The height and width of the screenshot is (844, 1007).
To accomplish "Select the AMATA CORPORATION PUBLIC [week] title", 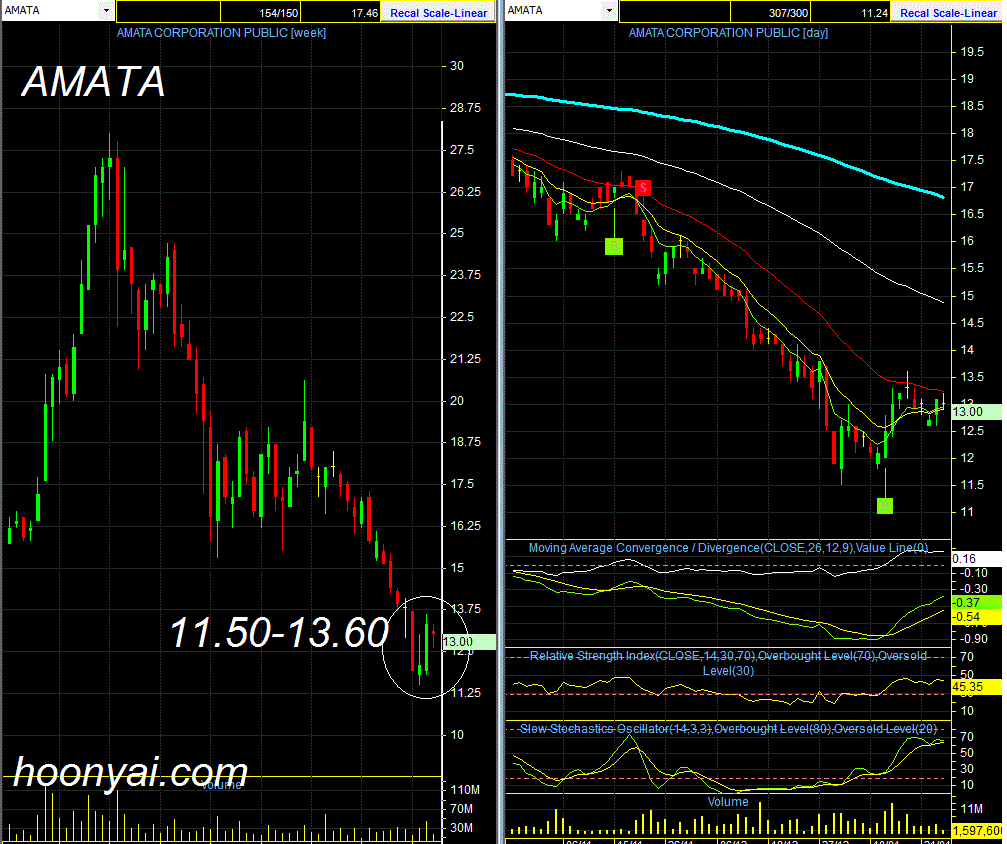I will (221, 33).
